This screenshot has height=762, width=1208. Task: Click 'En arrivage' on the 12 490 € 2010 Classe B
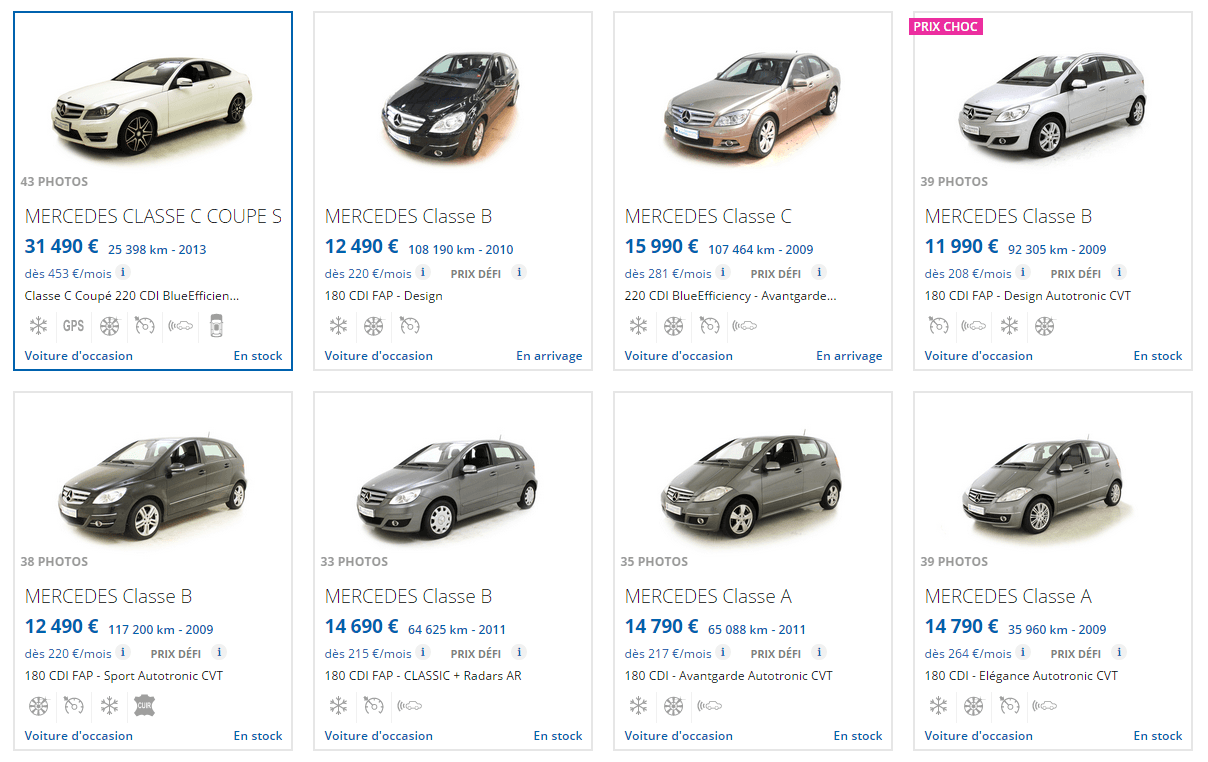[549, 356]
